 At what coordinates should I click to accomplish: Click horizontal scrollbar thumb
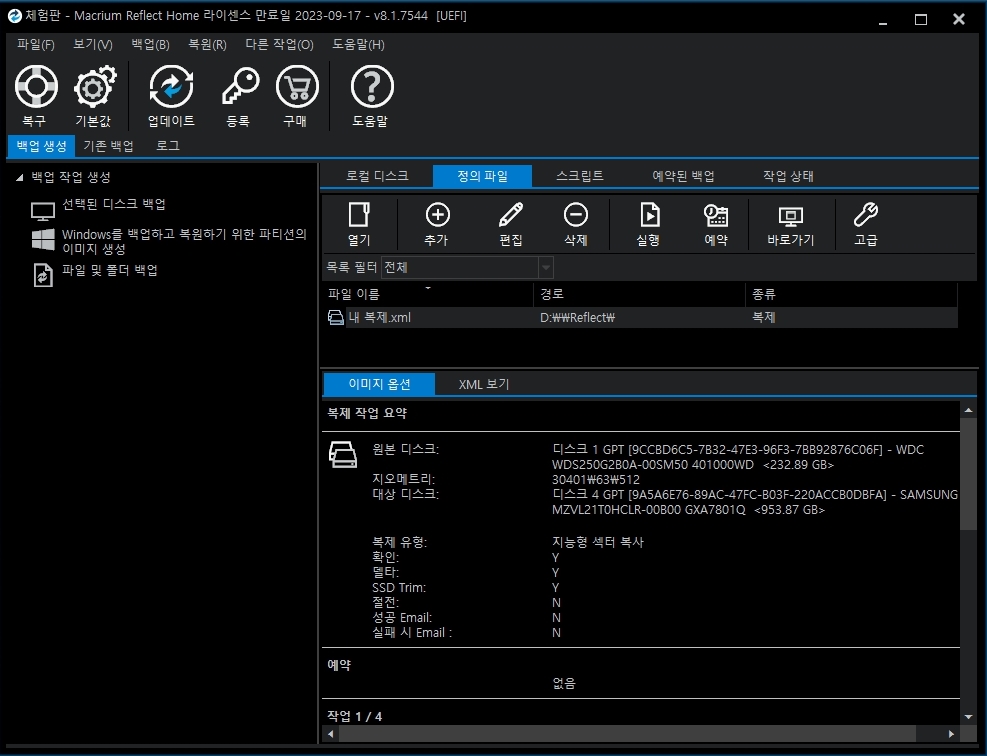(628, 734)
